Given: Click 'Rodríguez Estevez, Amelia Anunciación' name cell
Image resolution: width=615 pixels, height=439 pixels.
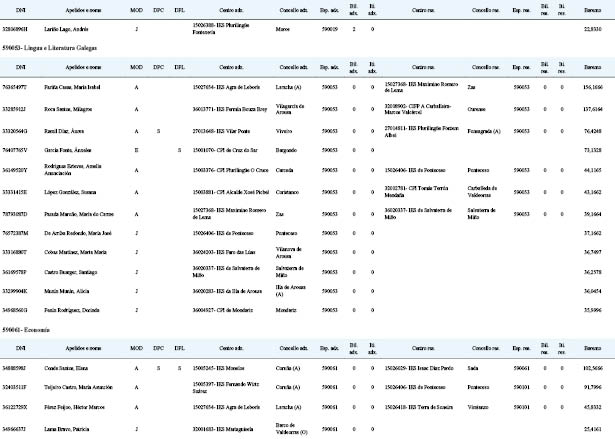Looking at the screenshot, I should click(73, 170).
